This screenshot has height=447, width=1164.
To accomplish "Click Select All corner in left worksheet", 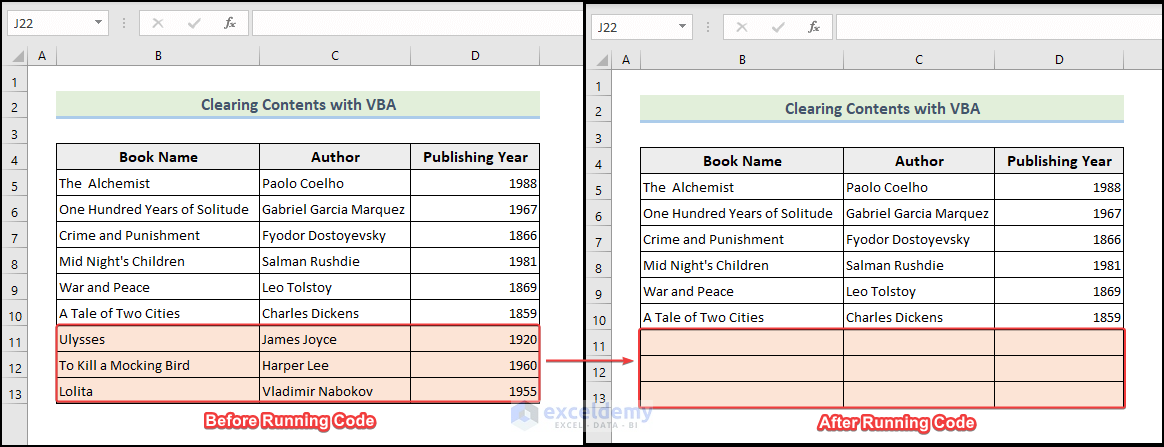I will 17,56.
